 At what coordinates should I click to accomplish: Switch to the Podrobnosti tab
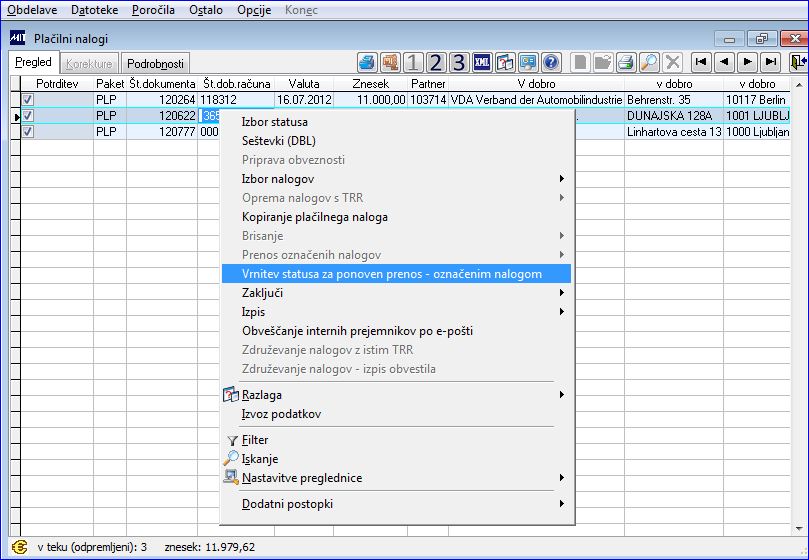tap(155, 63)
